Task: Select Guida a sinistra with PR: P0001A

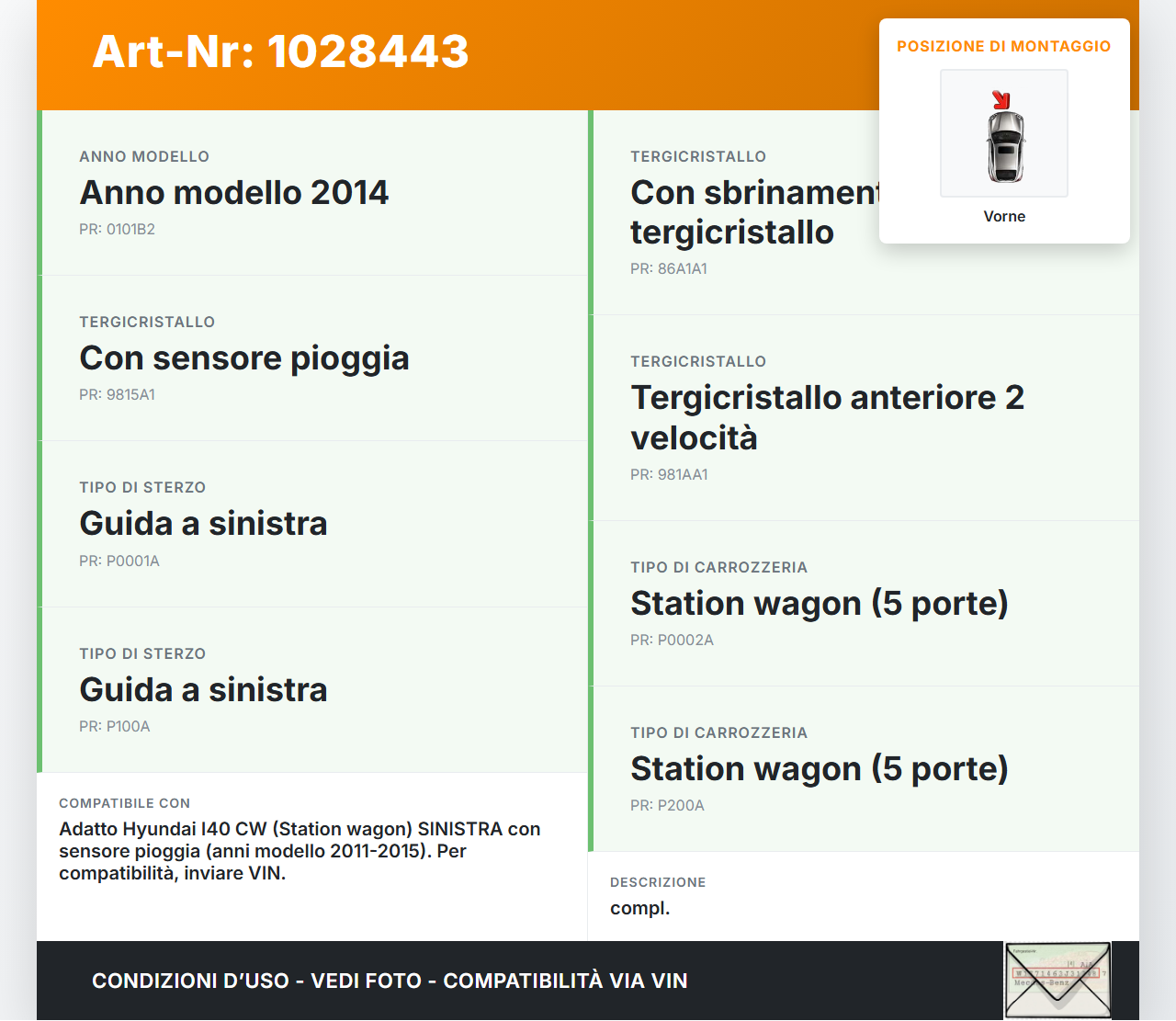Action: [x=203, y=524]
